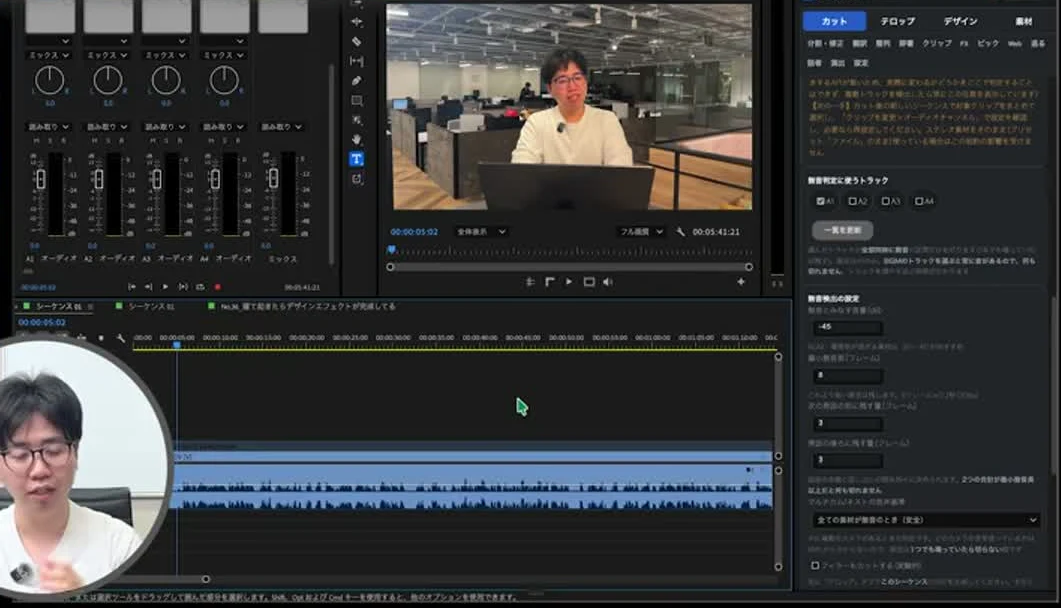Image resolution: width=1061 pixels, height=608 pixels.
Task: Switch to the テロップ tab
Action: (x=897, y=21)
